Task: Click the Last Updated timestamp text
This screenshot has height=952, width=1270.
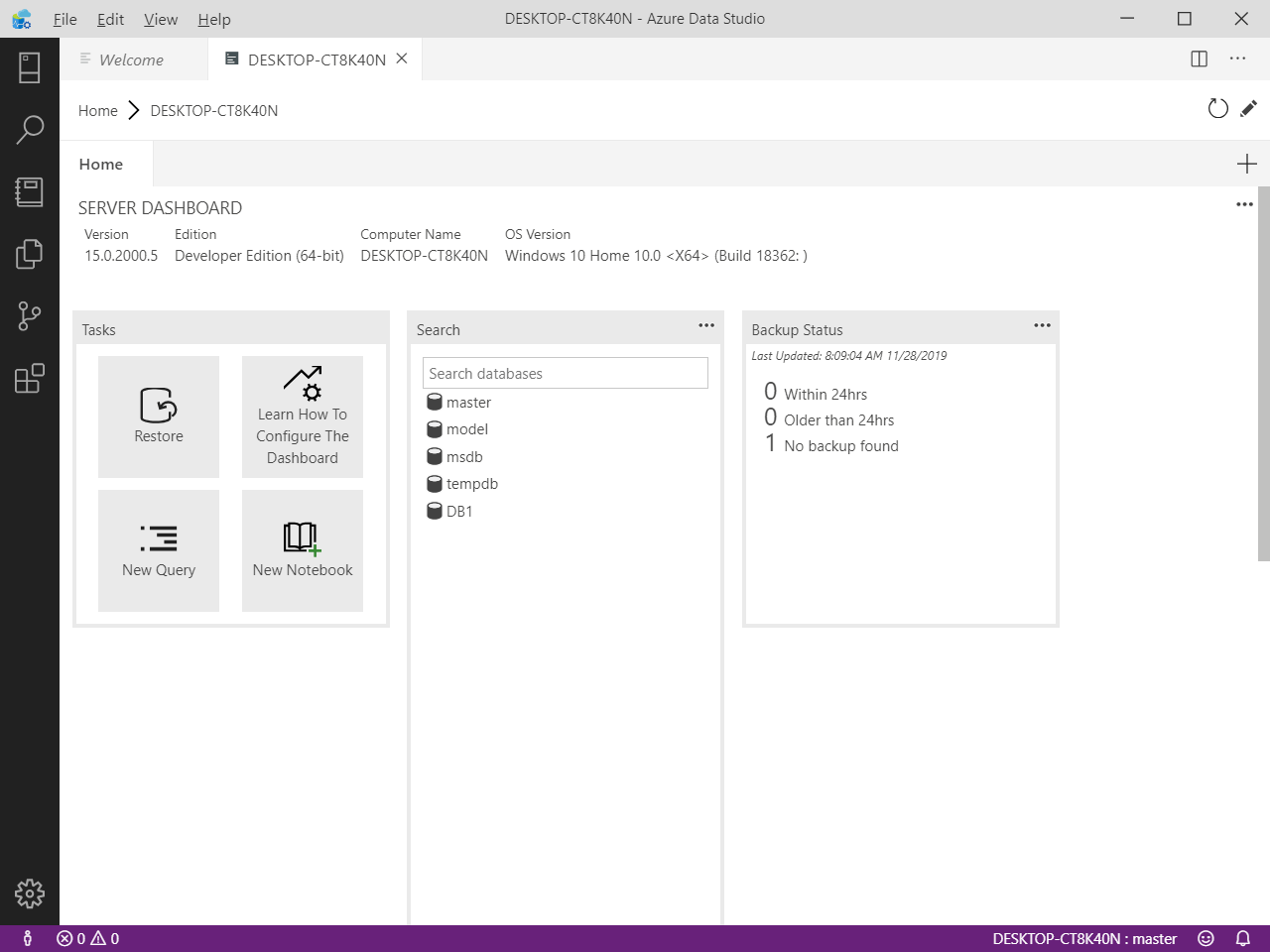Action: click(849, 356)
